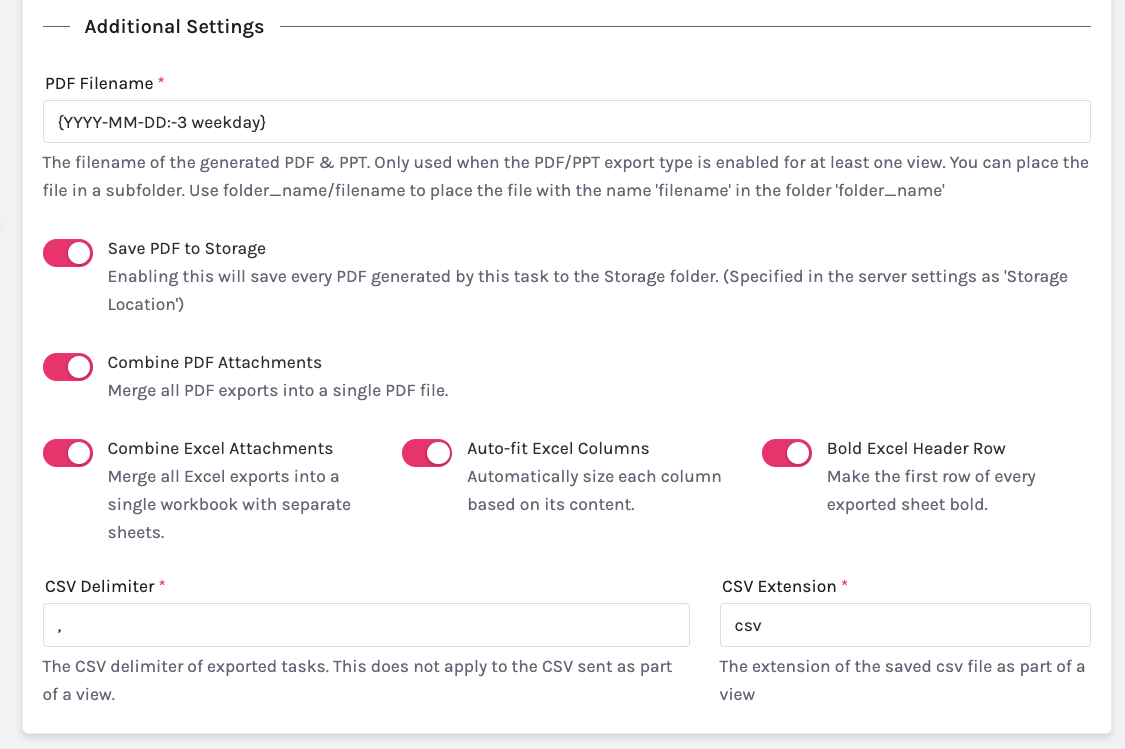Click the "Combine PDF Attachments" label text
Viewport: 1125px width, 749px height.
click(214, 362)
